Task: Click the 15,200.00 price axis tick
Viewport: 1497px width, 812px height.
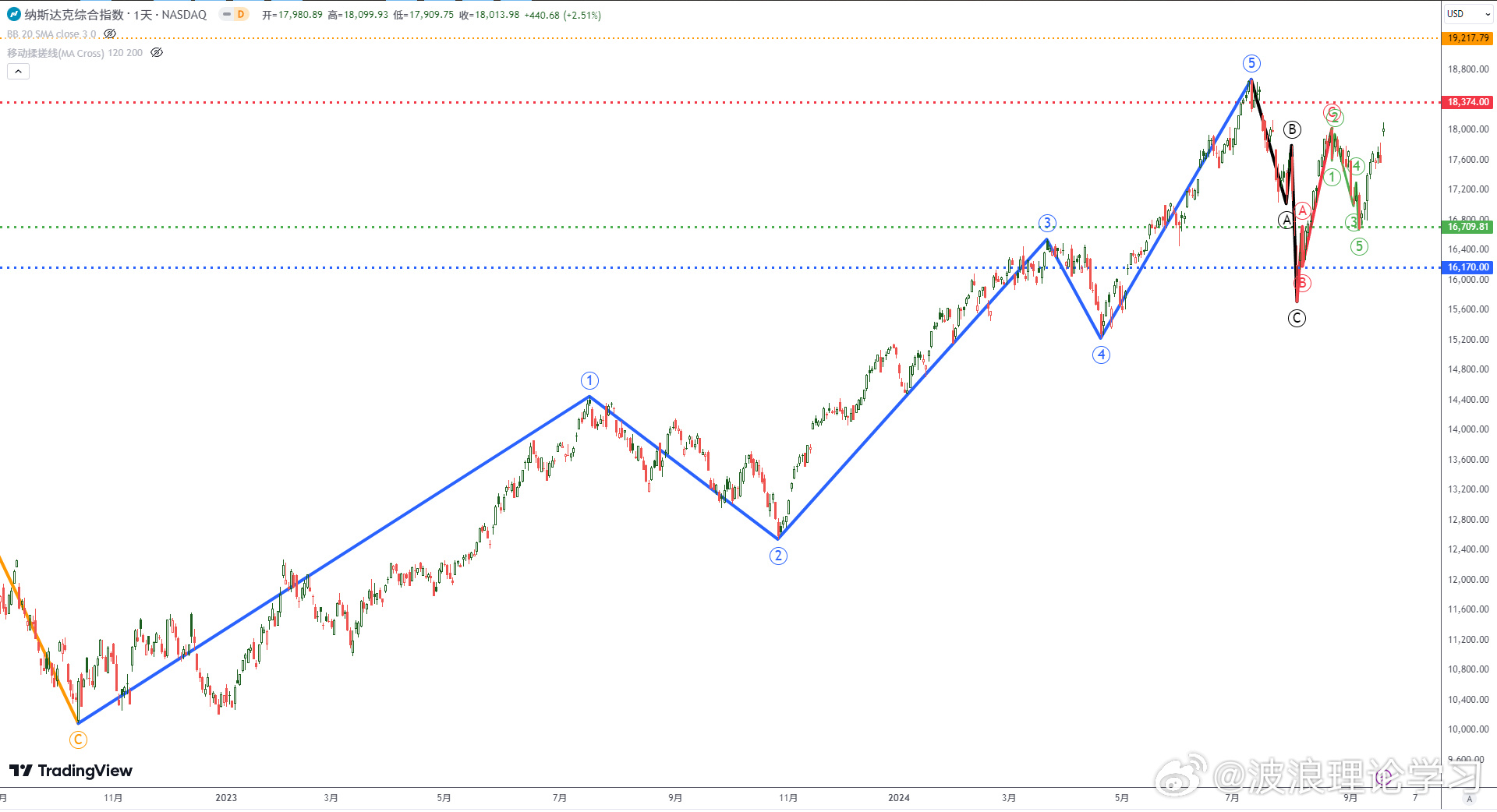Action: (1468, 340)
